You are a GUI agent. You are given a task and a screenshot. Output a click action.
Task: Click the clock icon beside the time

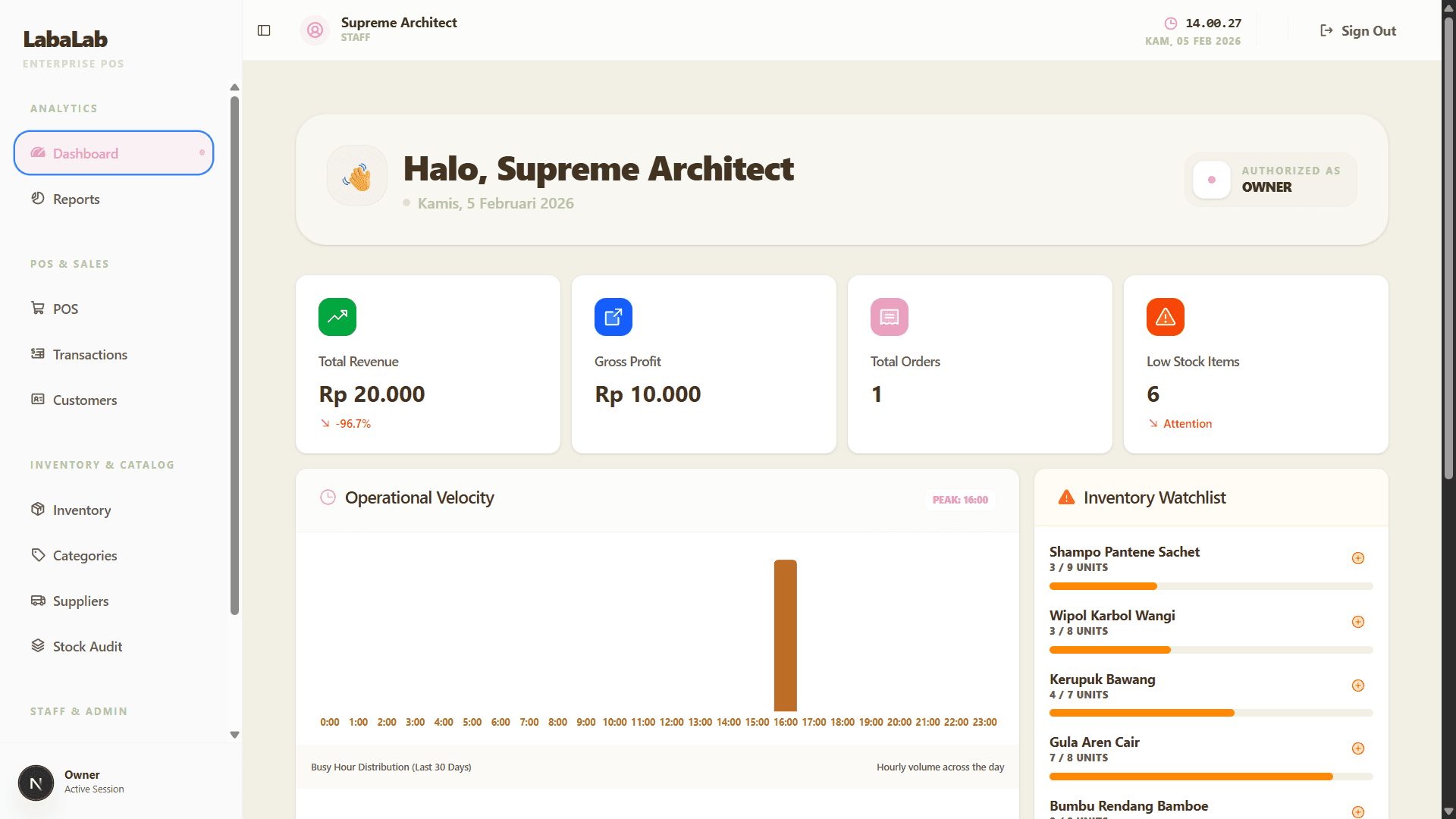coord(1171,23)
